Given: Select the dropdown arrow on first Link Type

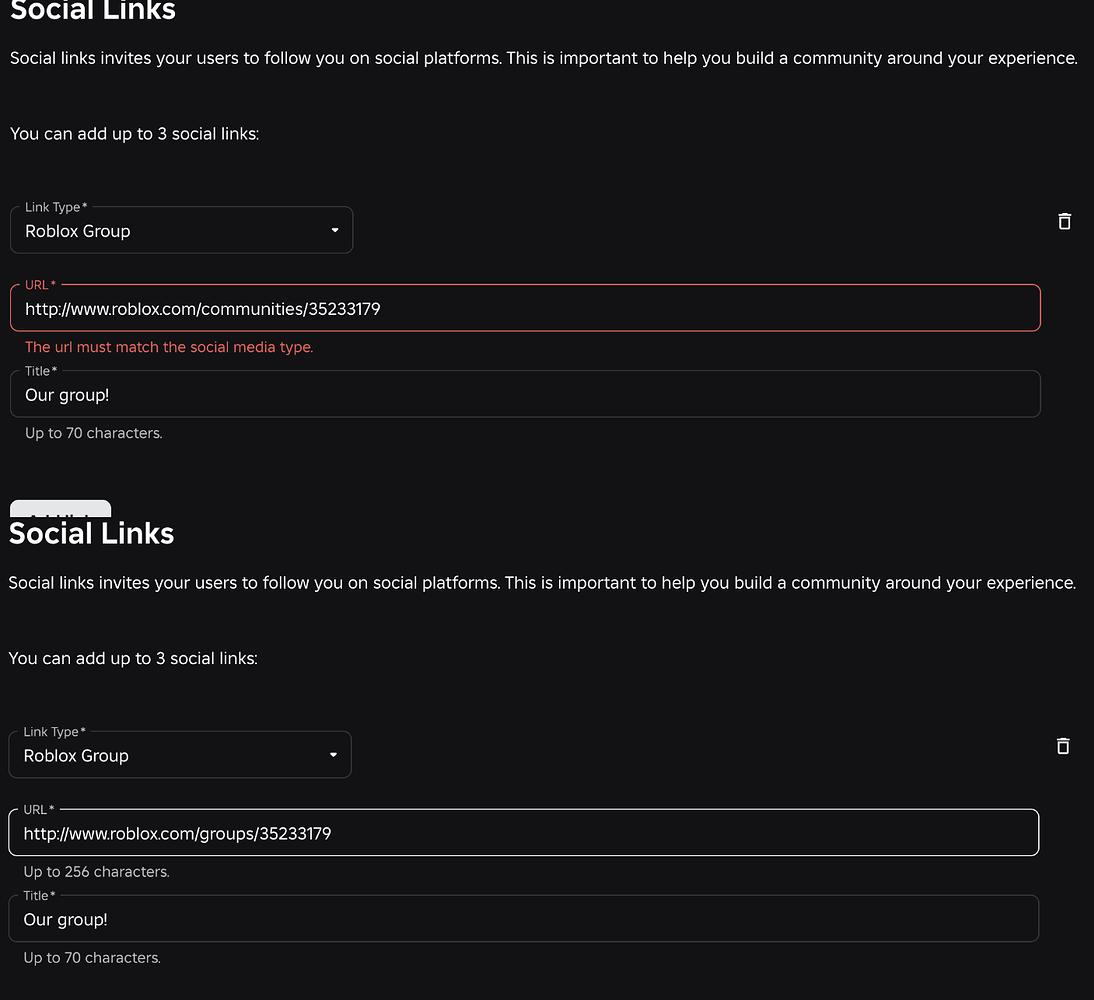Looking at the screenshot, I should pos(334,230).
